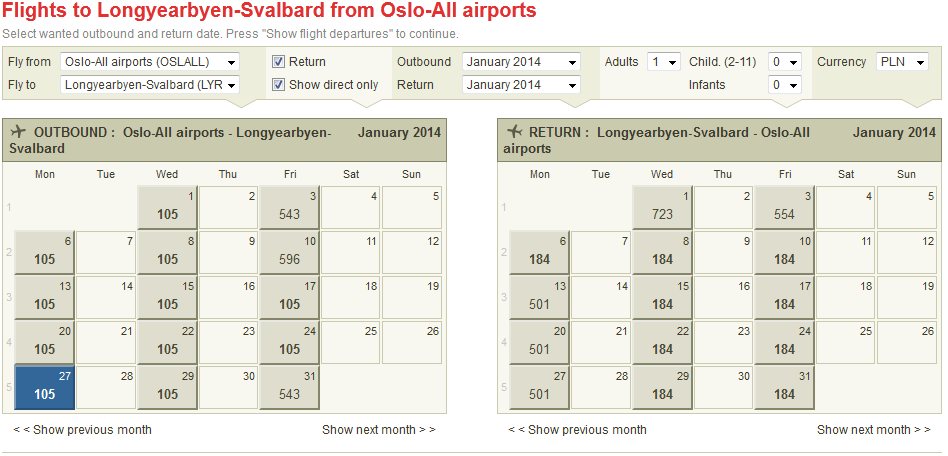This screenshot has height=456, width=948.
Task: Select return January 20 fare 501
Action: click(x=540, y=342)
